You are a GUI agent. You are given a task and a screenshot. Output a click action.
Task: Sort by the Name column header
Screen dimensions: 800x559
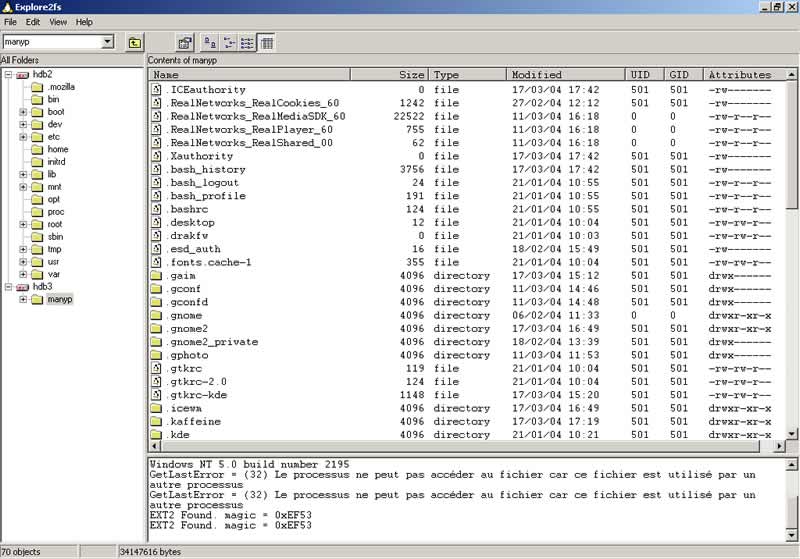249,75
